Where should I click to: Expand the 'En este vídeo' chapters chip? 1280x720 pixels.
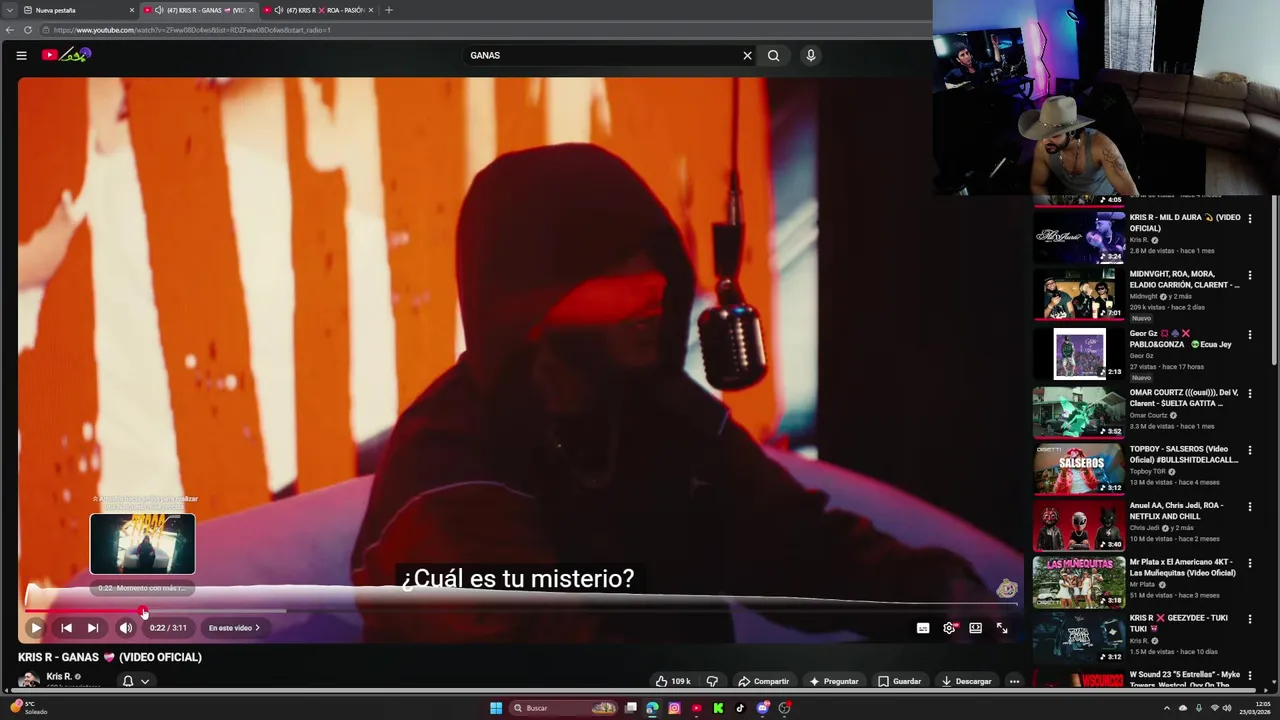point(234,628)
